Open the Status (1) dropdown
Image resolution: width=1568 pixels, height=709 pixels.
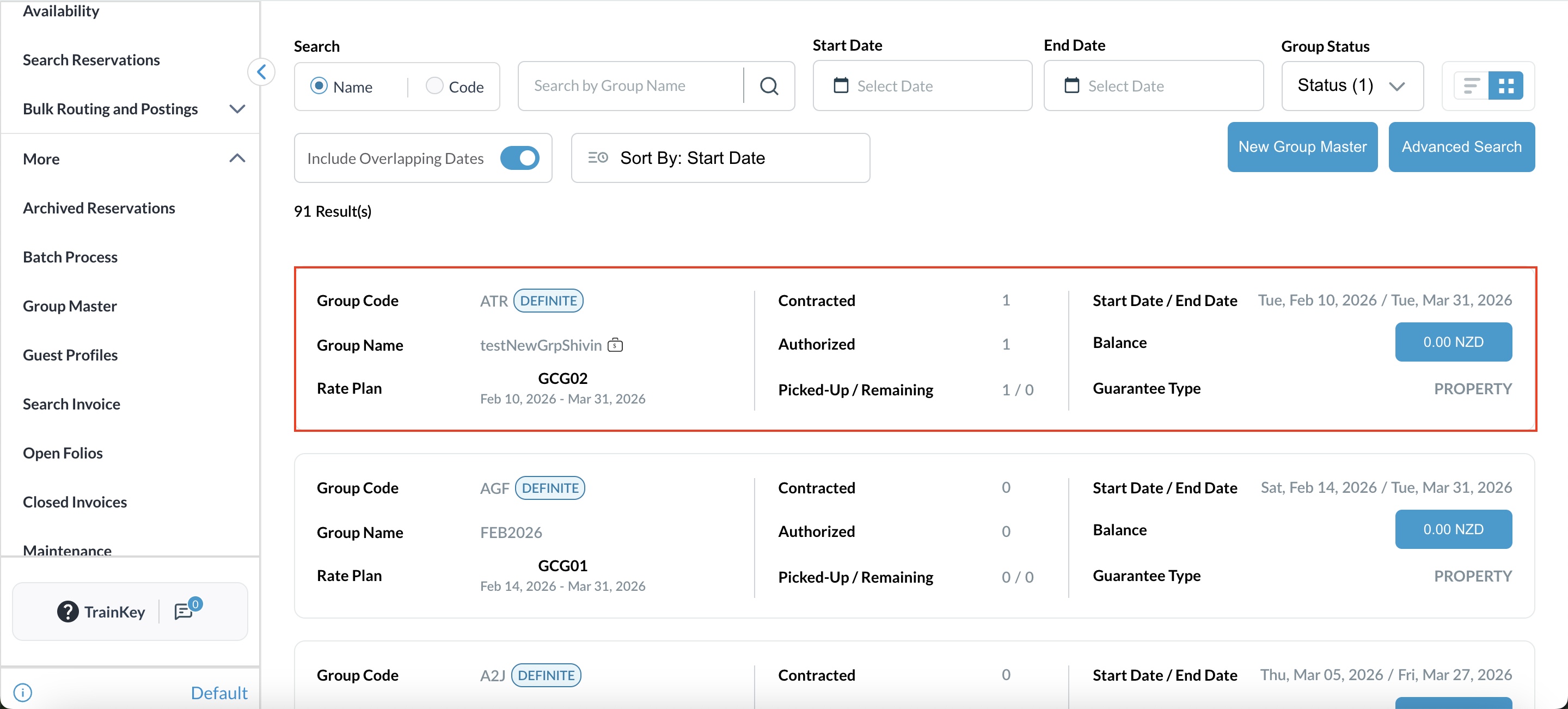1351,86
